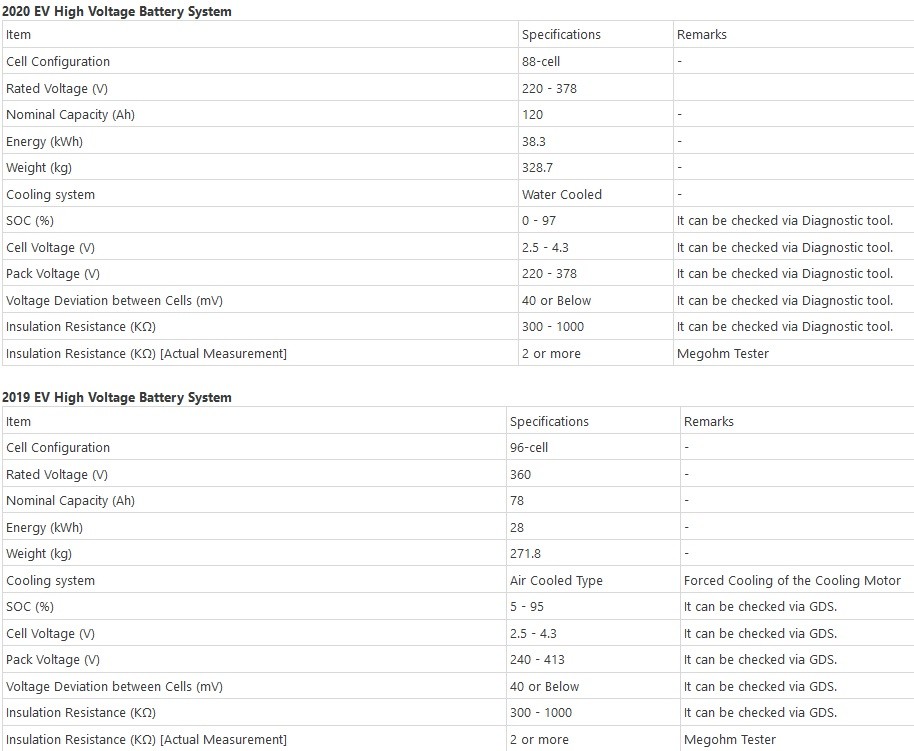This screenshot has width=914, height=751.
Task: Select the 78 nominal capacity value
Action: point(516,500)
